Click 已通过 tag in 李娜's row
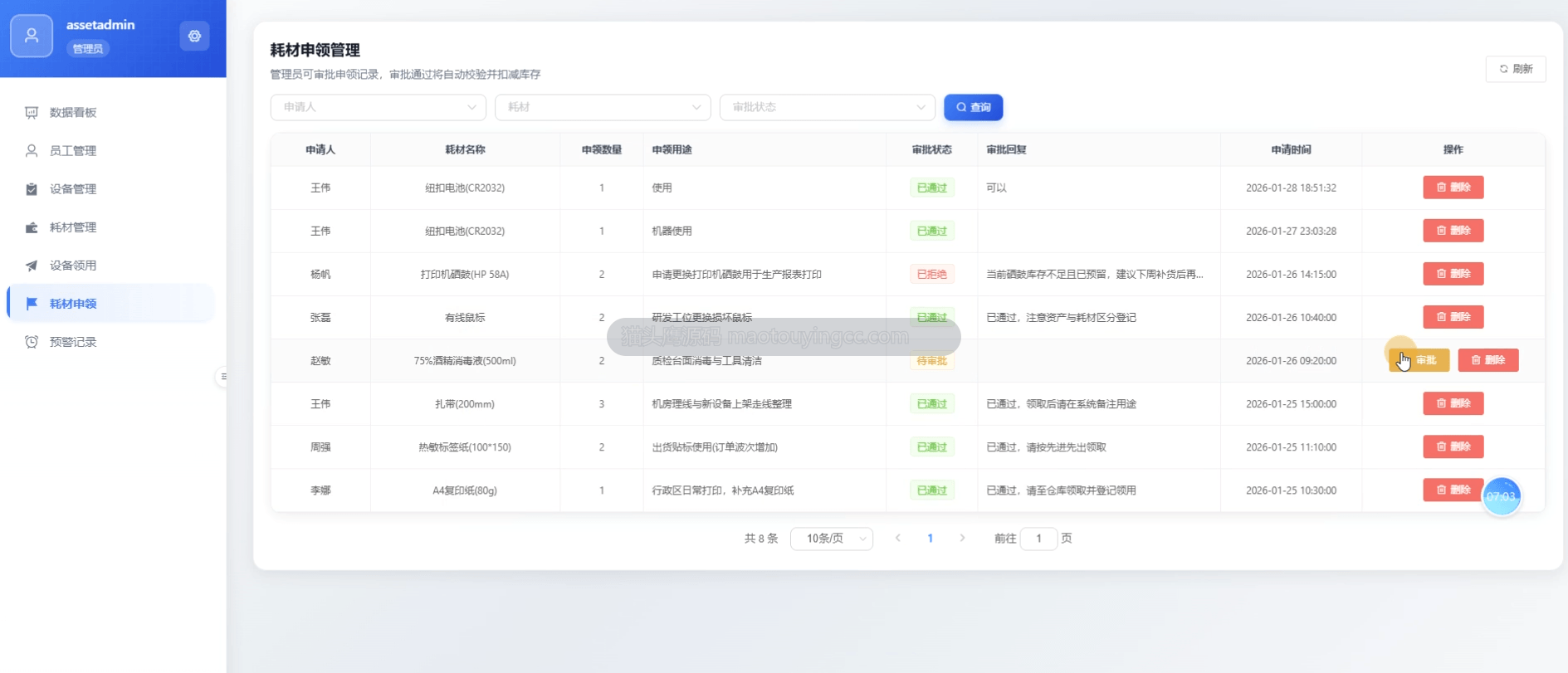Viewport: 1568px width, 673px height. pos(932,490)
